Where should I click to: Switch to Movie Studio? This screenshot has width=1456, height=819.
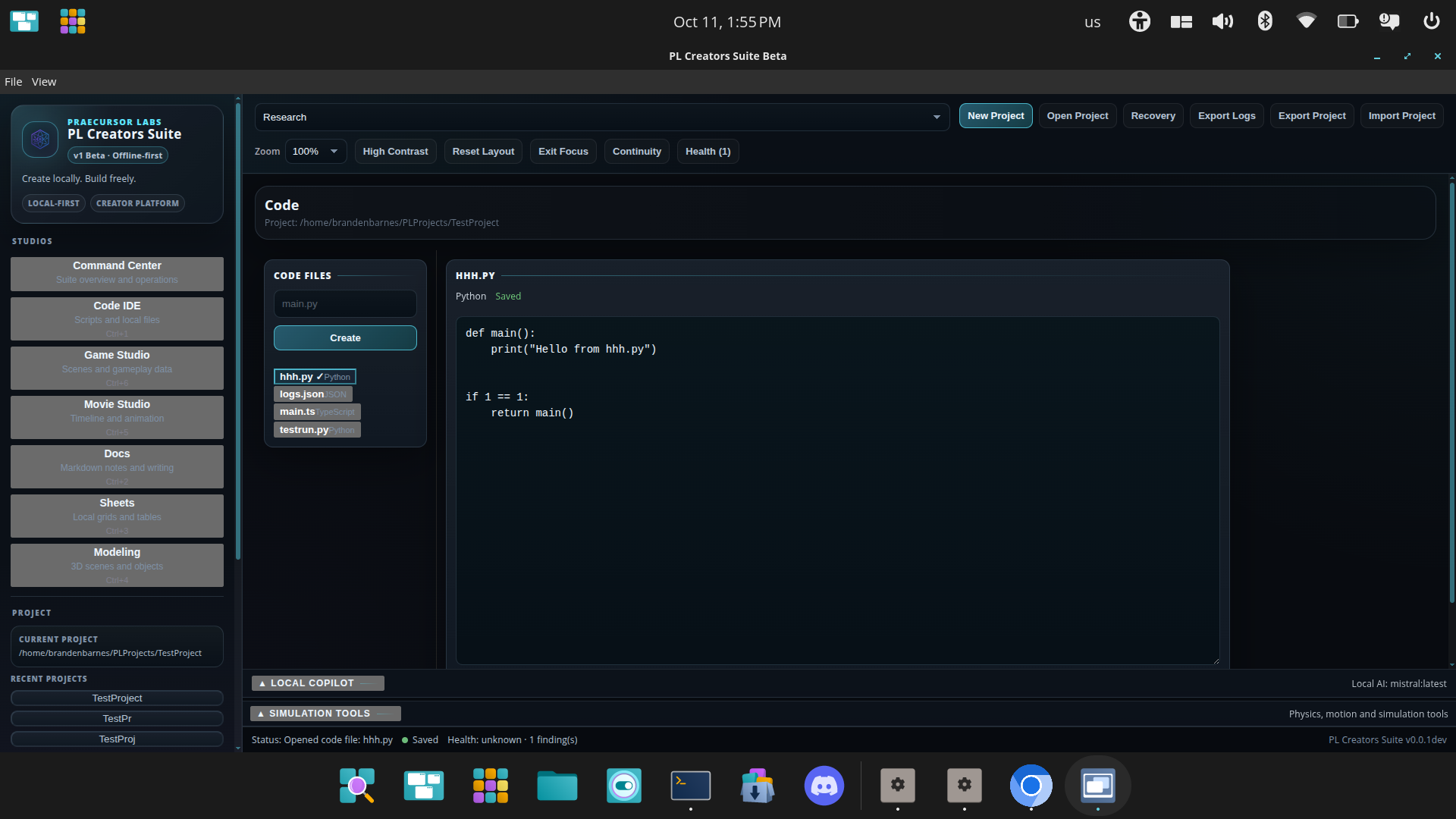tap(117, 417)
